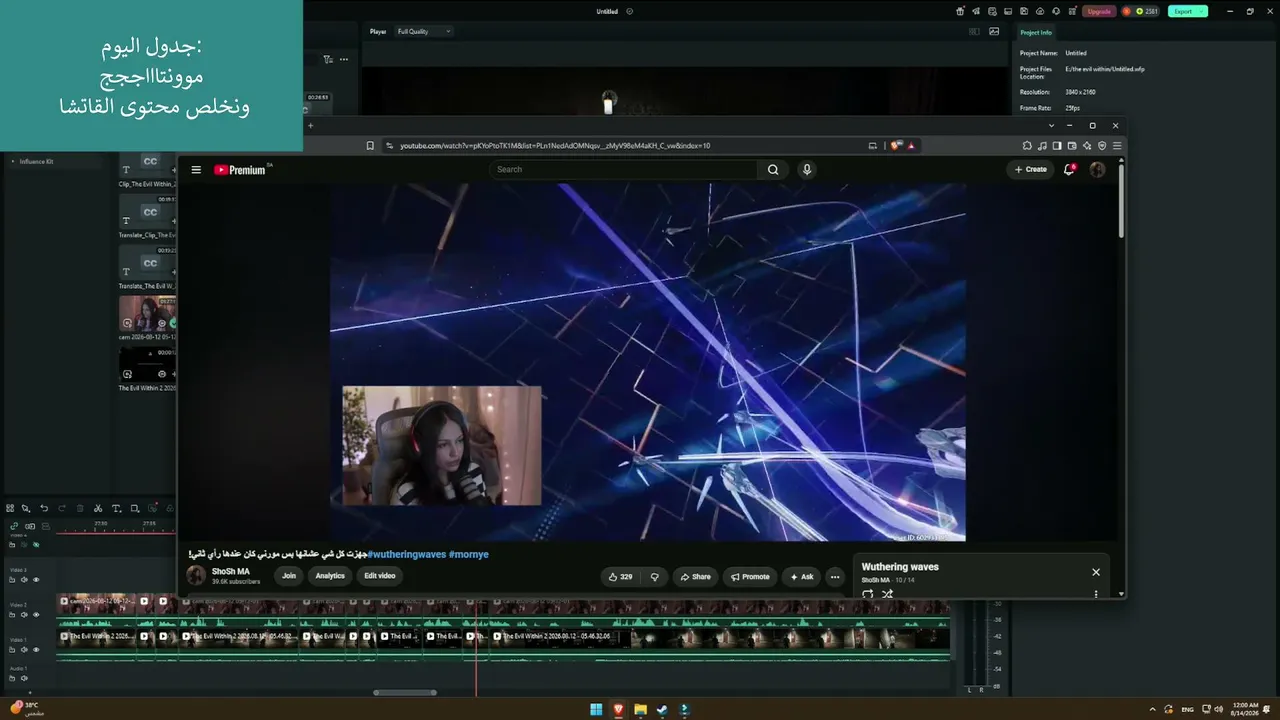This screenshot has width=1280, height=720.
Task: Open more actions menu under the video
Action: click(835, 576)
